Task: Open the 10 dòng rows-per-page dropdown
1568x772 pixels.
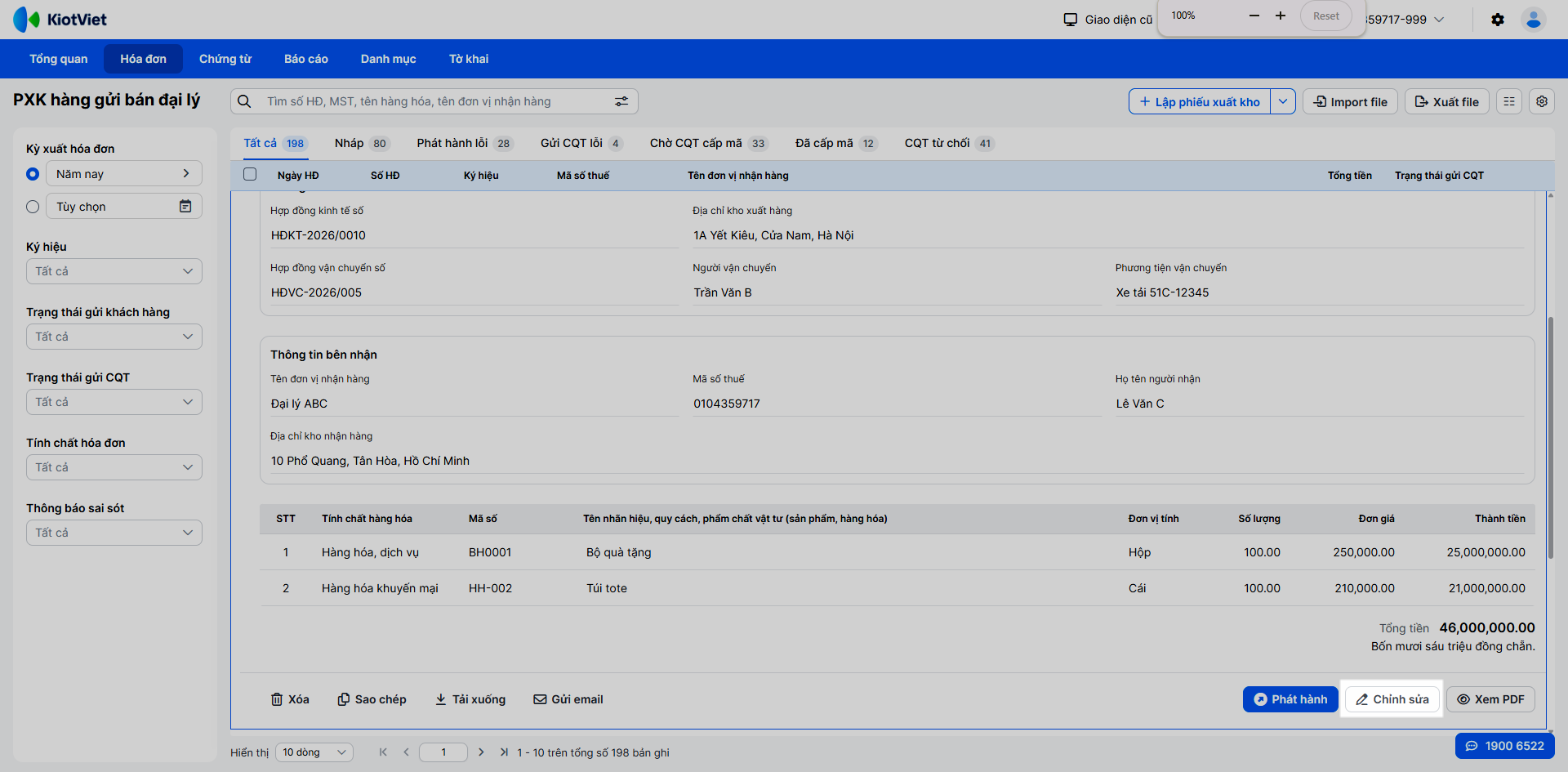Action: point(314,752)
